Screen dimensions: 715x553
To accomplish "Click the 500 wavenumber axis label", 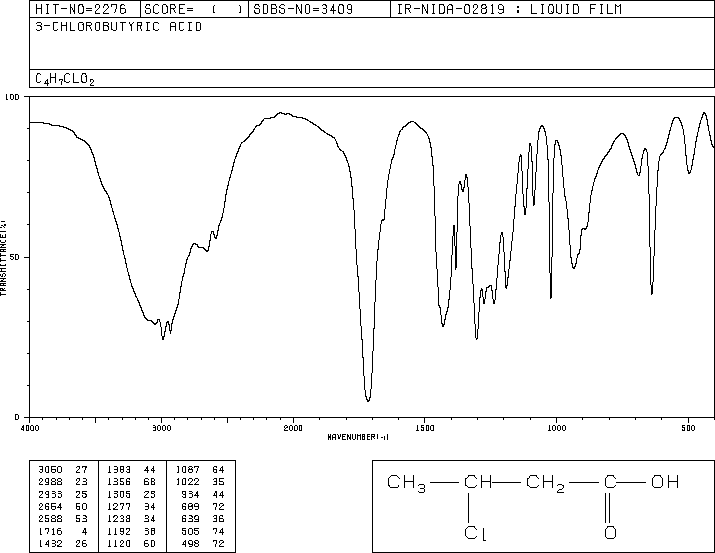I will point(688,428).
